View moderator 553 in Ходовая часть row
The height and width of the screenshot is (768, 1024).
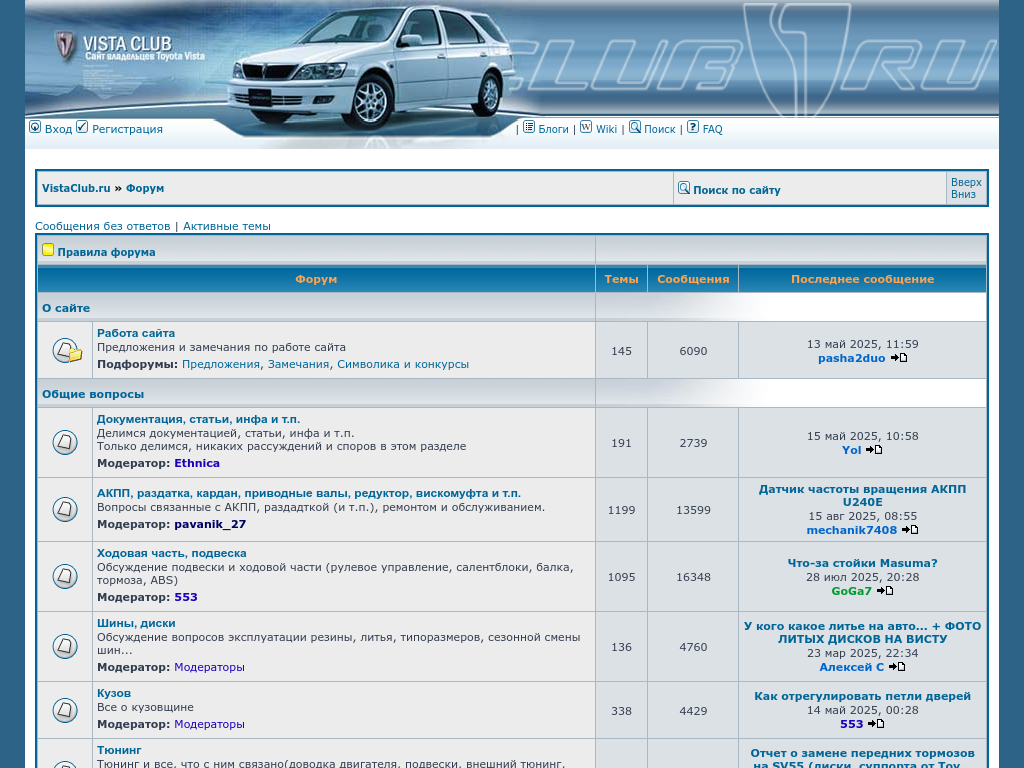pos(186,597)
